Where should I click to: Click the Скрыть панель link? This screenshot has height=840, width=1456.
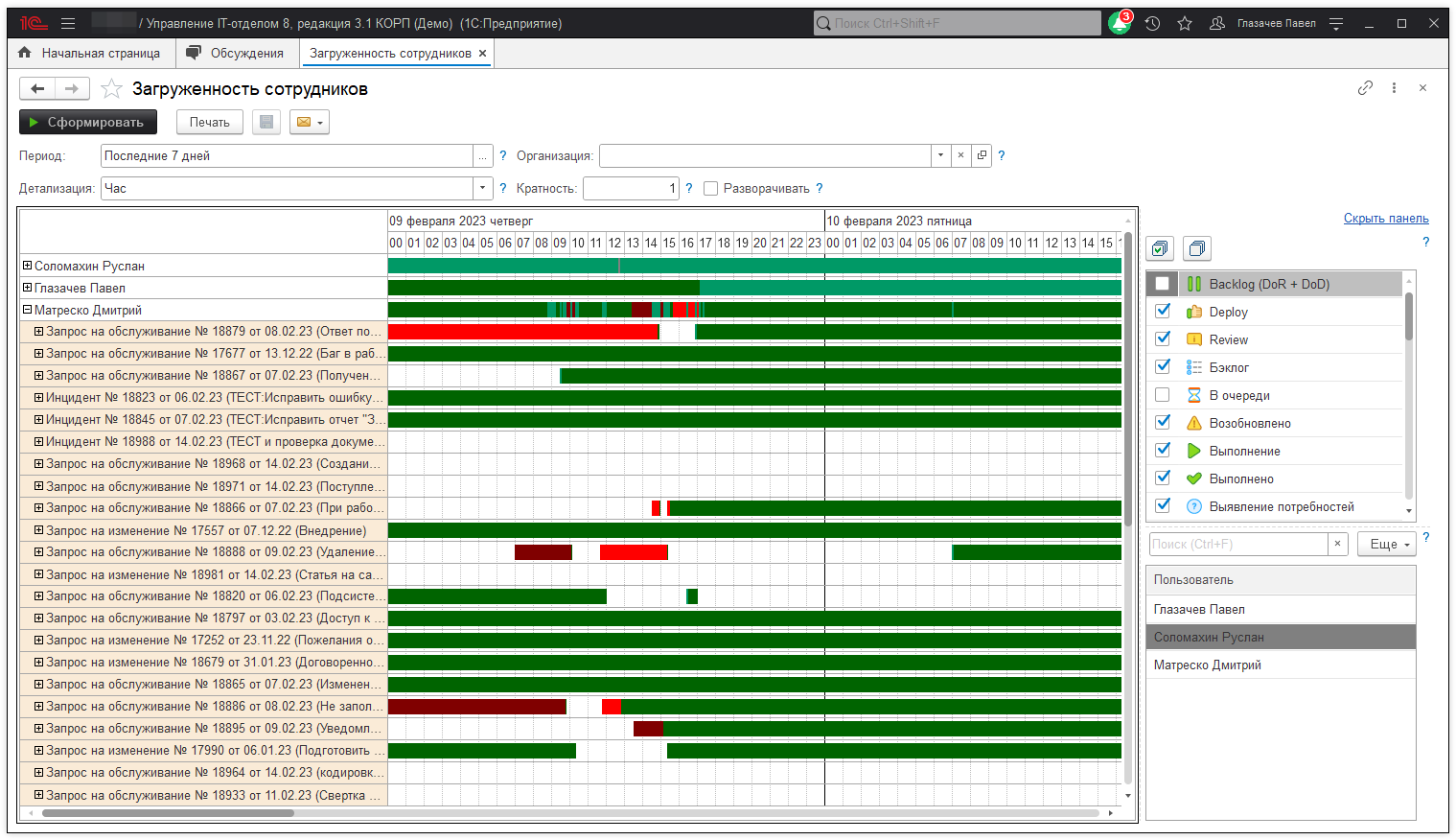1385,219
